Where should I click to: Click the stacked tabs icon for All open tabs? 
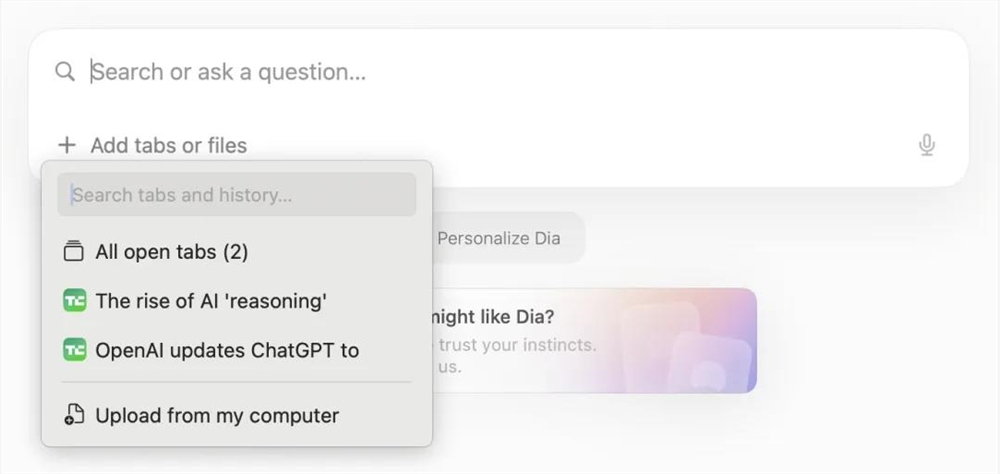click(73, 252)
